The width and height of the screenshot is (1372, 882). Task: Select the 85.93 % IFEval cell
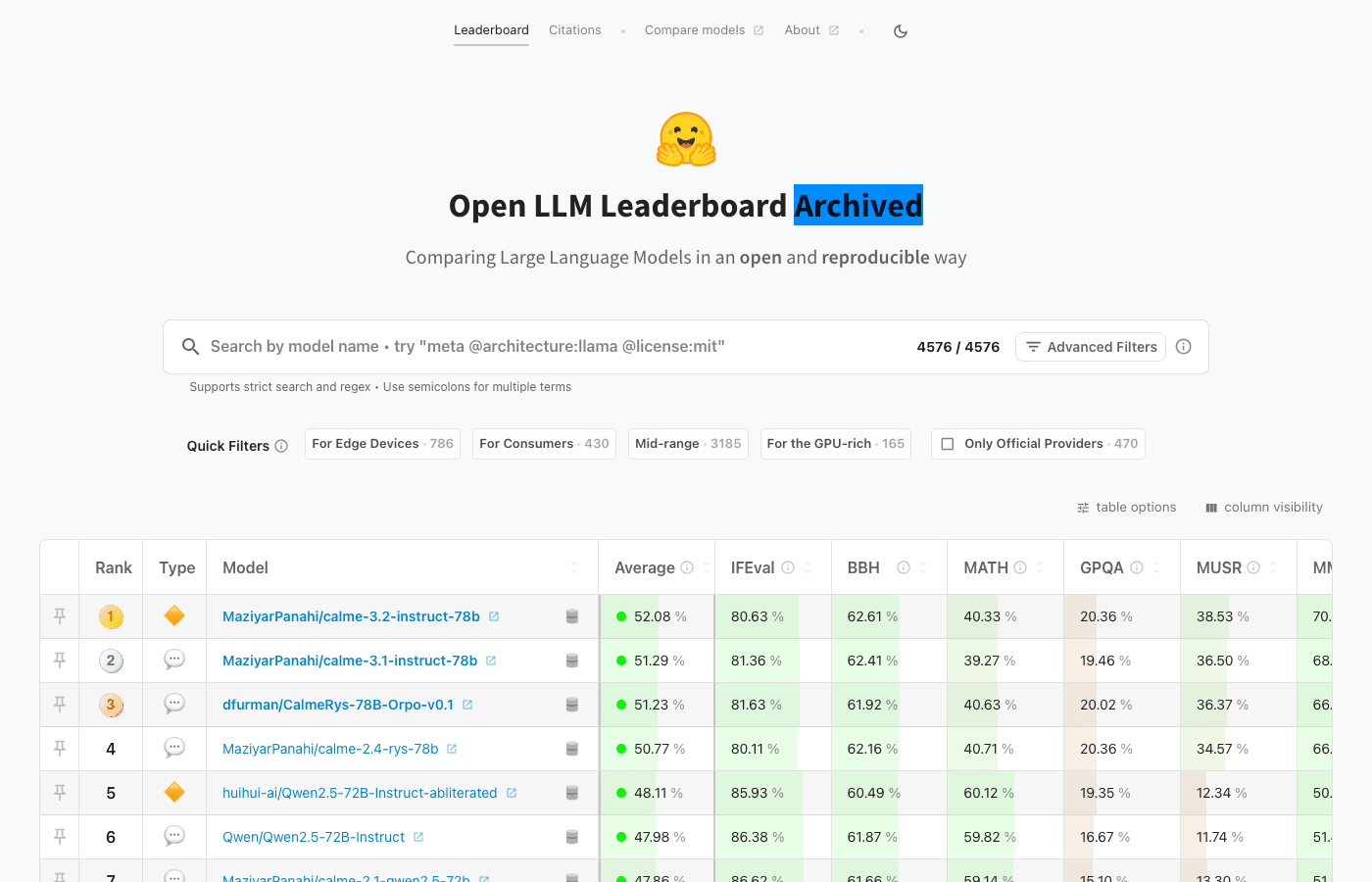click(773, 793)
